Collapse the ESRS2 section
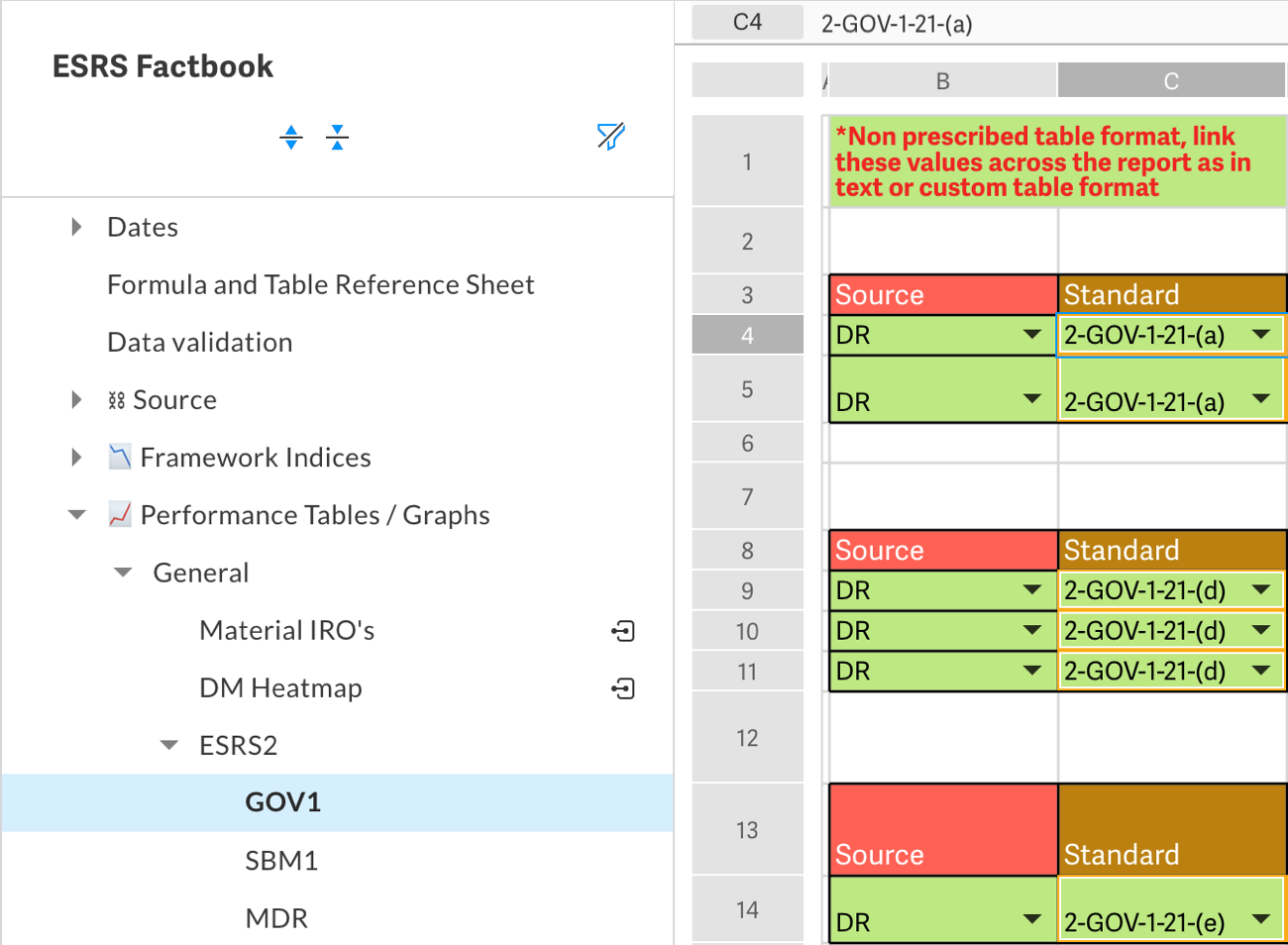This screenshot has width=1288, height=945. click(169, 744)
